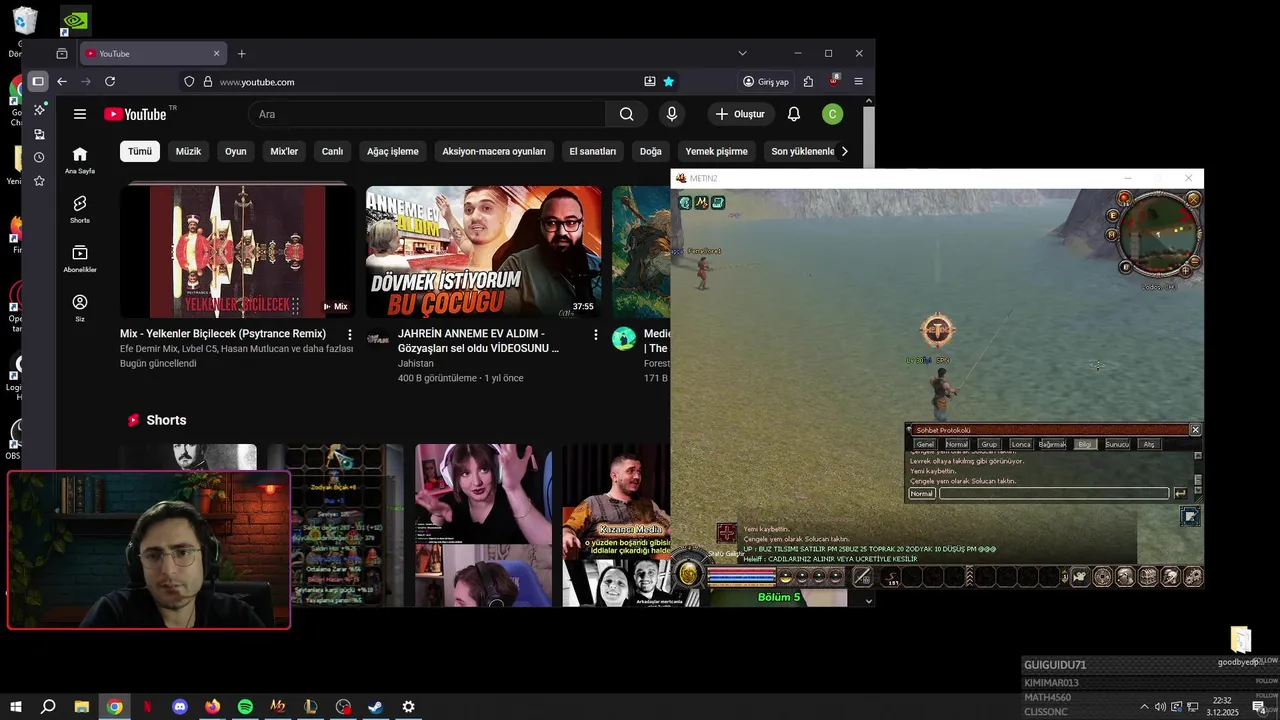Click the YouTube Ara search box
Viewport: 1280px width, 720px height.
(x=427, y=114)
